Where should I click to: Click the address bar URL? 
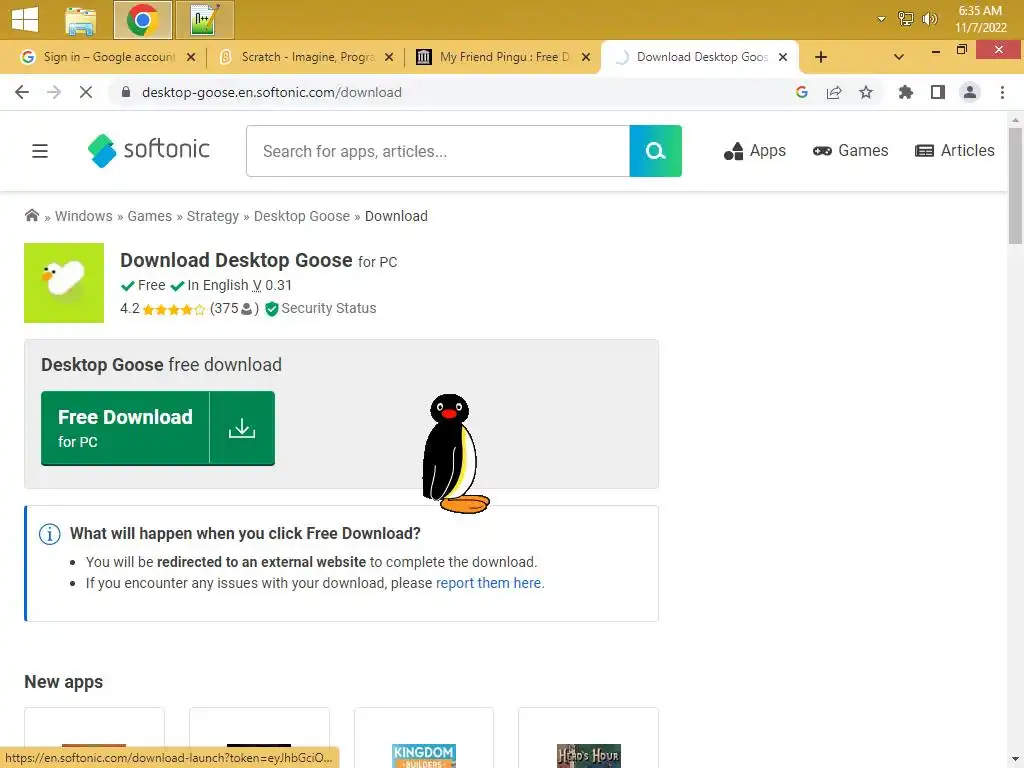point(272,92)
